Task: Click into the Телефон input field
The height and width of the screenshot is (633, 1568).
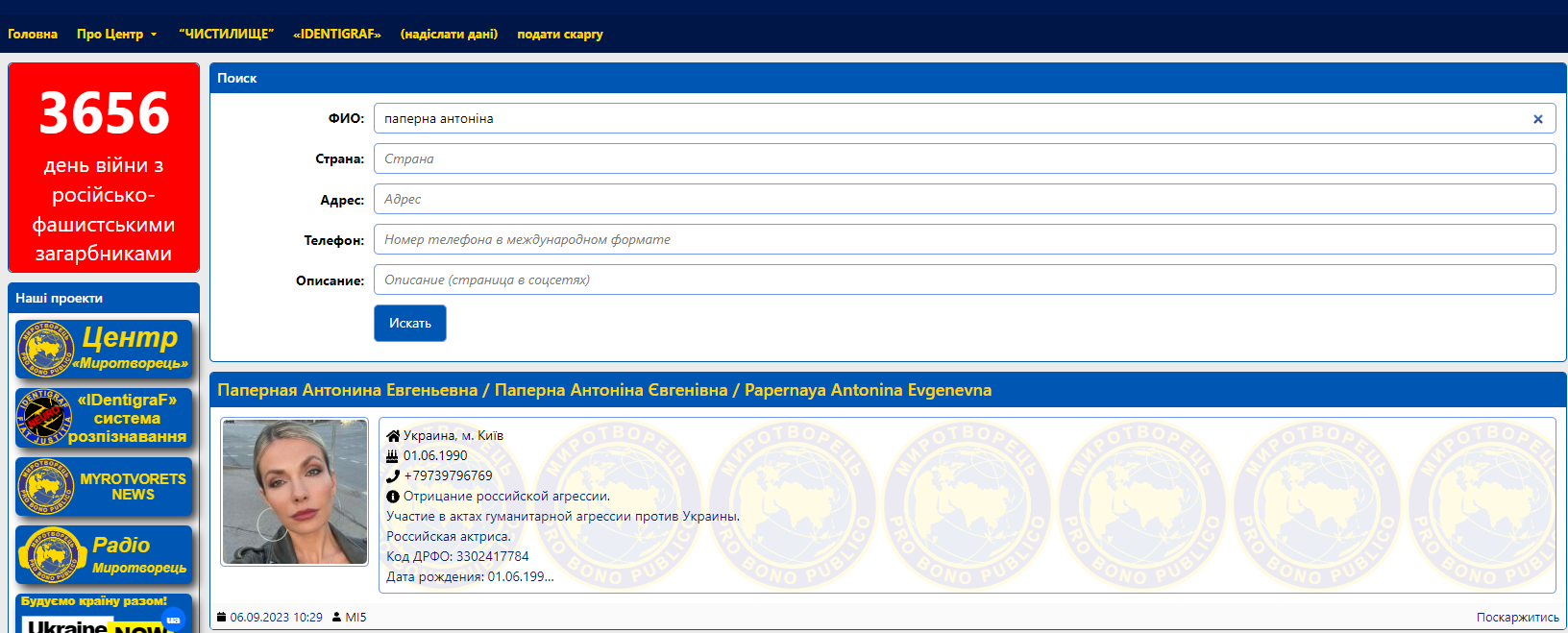Action: coord(964,240)
